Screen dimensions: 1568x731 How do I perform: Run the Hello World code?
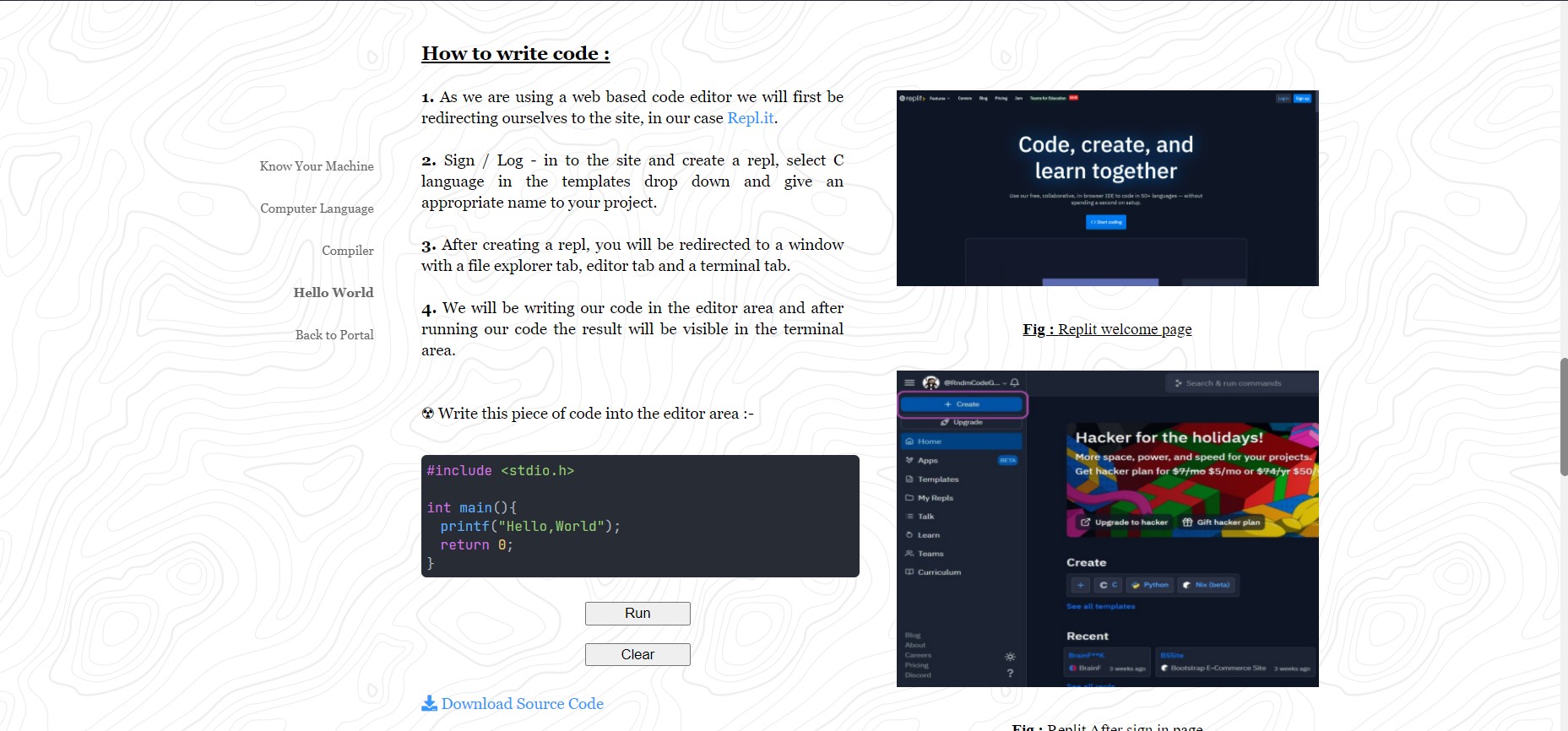tap(638, 614)
